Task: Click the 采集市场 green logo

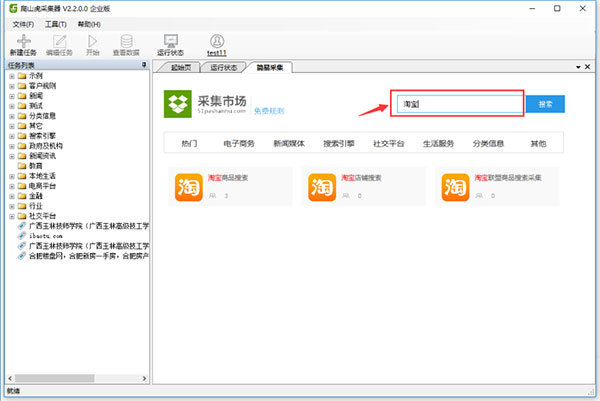Action: point(178,104)
